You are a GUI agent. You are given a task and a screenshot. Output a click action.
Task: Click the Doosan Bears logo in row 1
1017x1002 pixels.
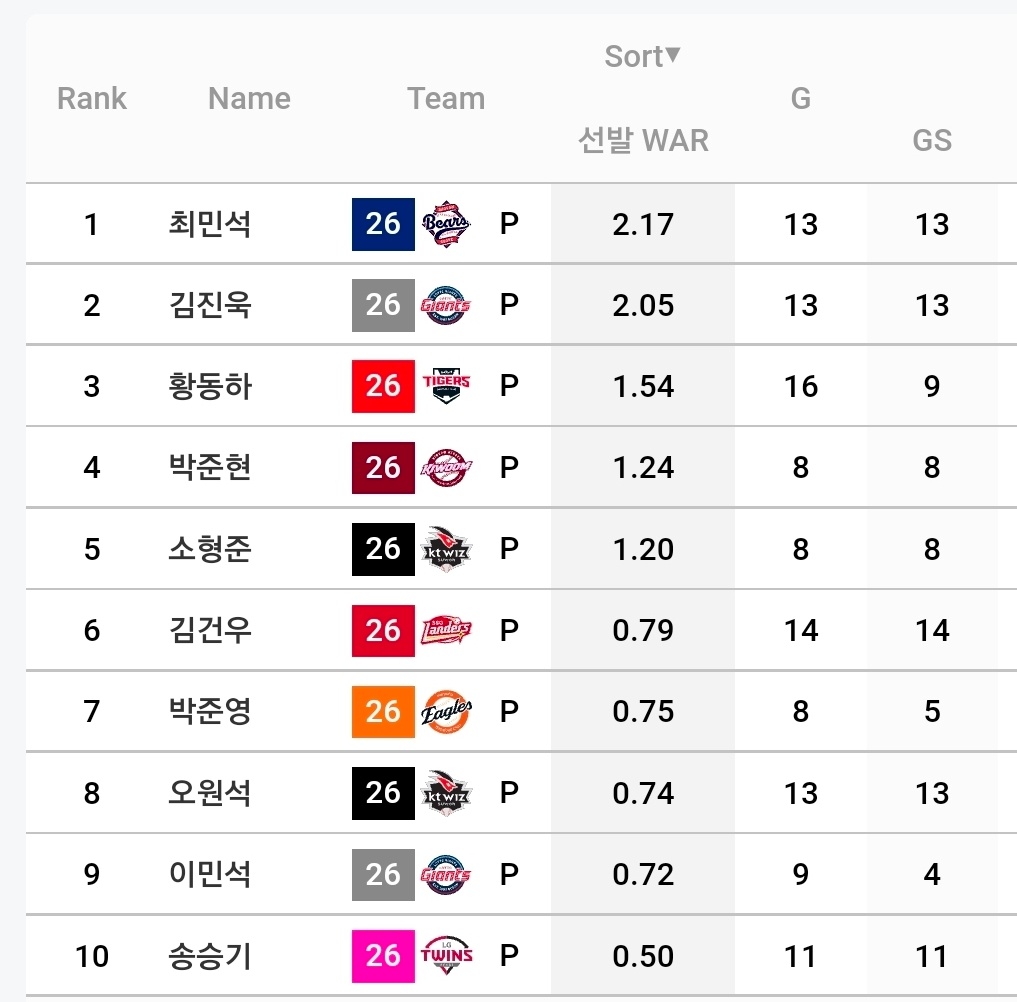(446, 224)
